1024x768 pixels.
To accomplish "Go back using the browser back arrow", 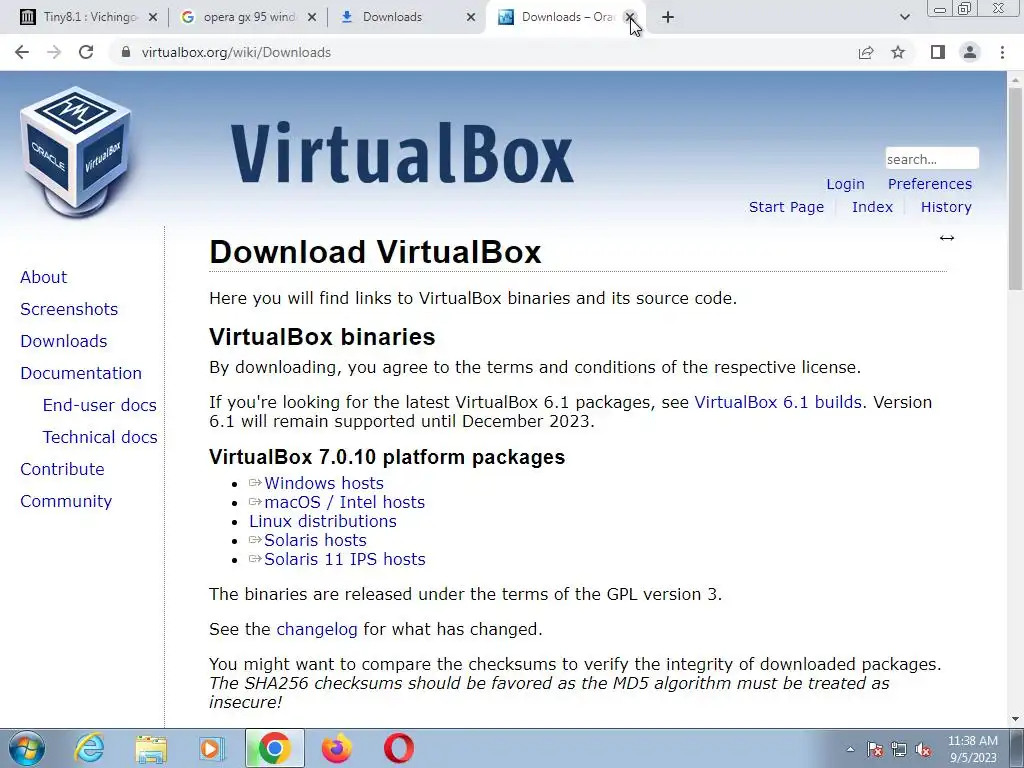I will (x=22, y=52).
